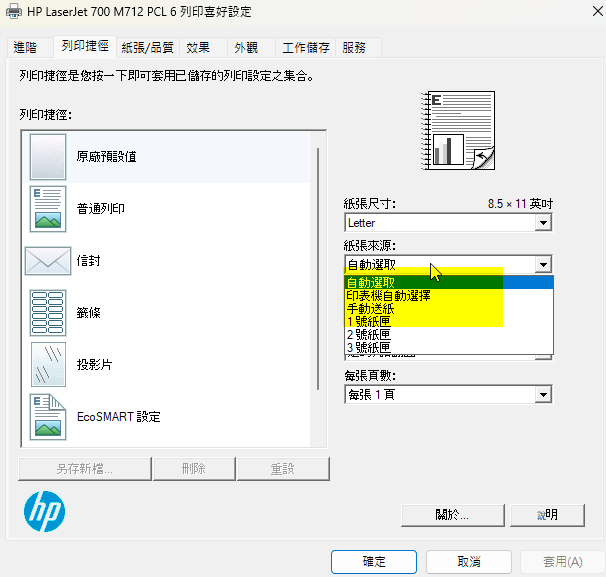Open the 工作儲存 tab

(306, 47)
